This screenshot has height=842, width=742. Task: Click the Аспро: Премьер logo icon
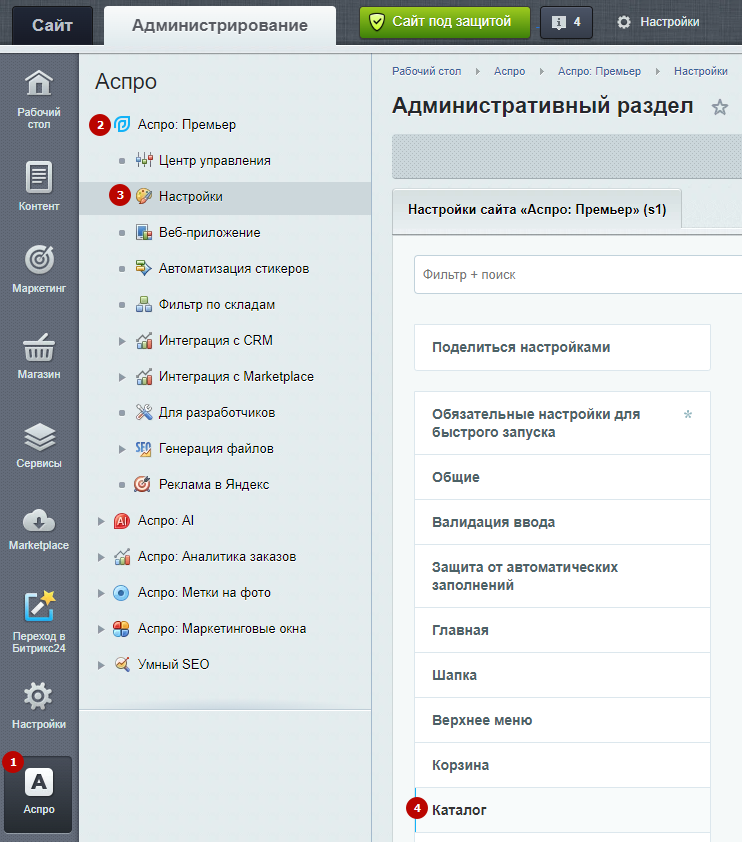tap(122, 124)
